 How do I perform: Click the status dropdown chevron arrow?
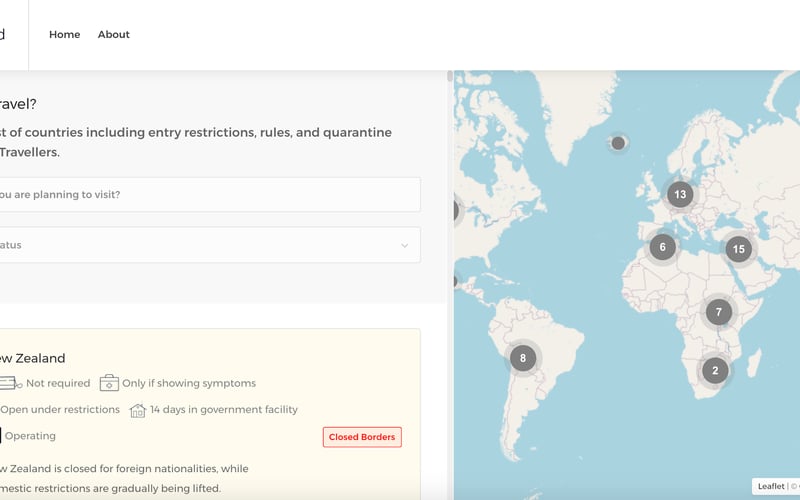pyautogui.click(x=405, y=245)
